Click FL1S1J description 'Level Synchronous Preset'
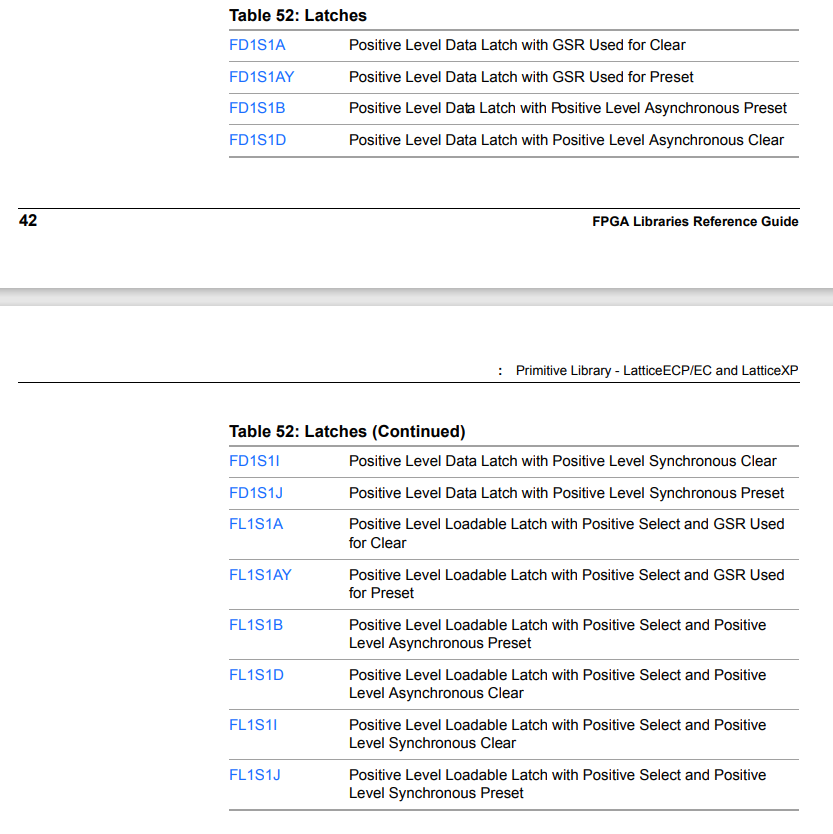 (x=436, y=793)
